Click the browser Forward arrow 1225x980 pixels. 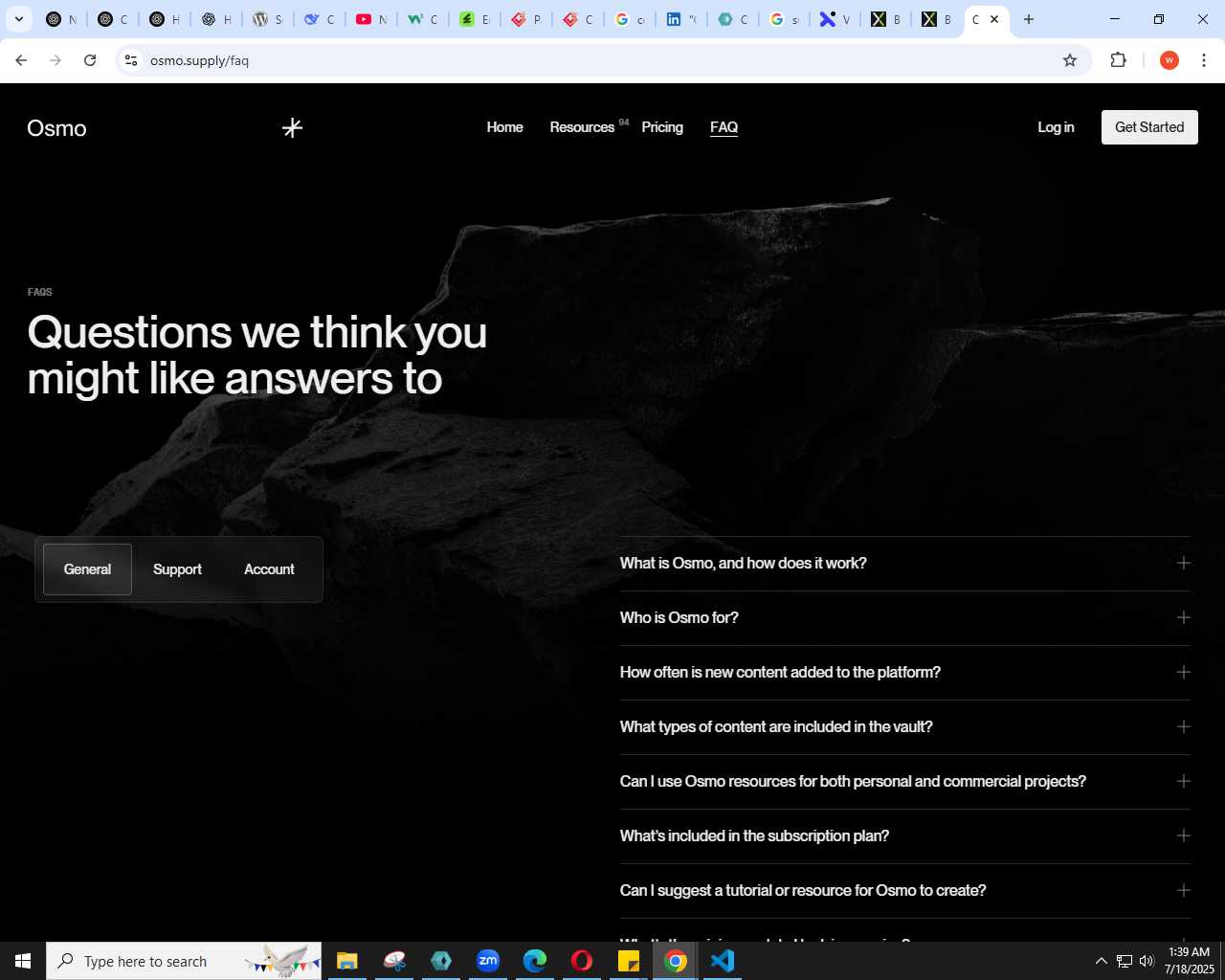56,60
